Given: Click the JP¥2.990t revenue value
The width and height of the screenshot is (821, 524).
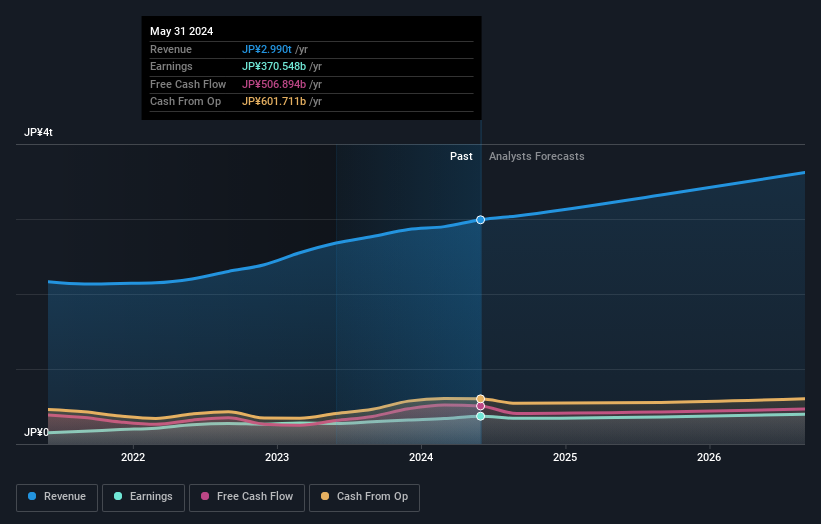Looking at the screenshot, I should point(267,49).
